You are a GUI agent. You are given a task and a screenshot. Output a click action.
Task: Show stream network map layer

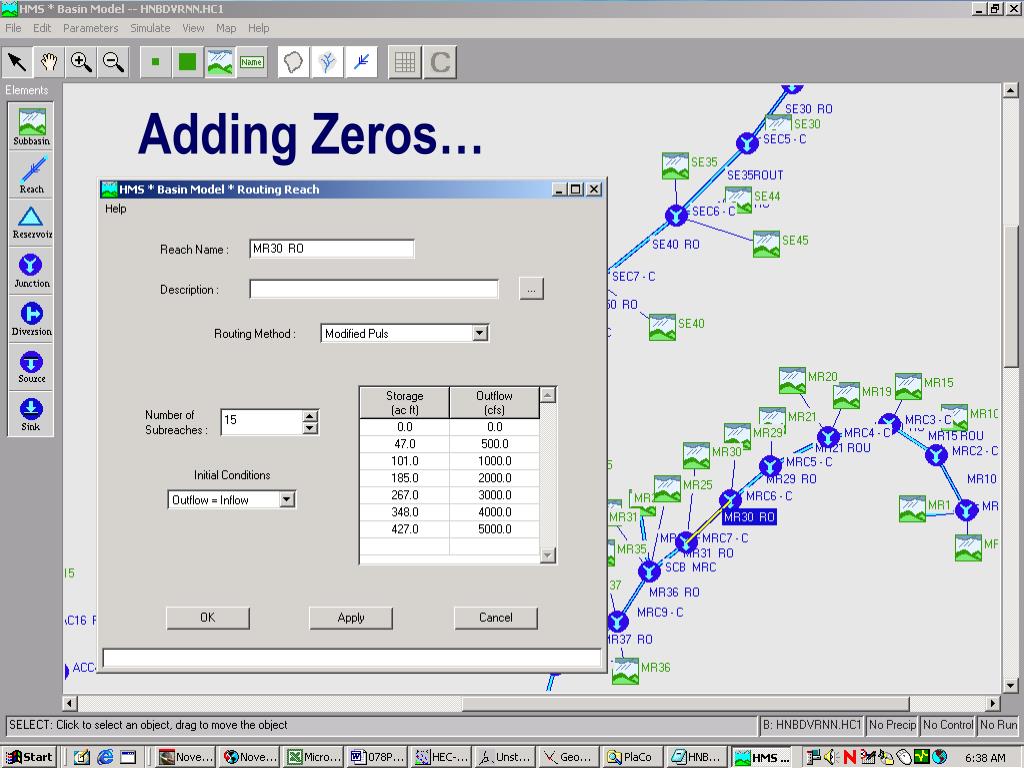(x=327, y=62)
